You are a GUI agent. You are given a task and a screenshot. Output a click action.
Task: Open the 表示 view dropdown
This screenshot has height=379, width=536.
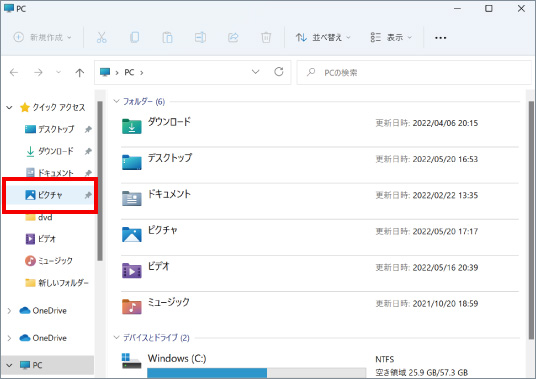pyautogui.click(x=391, y=37)
